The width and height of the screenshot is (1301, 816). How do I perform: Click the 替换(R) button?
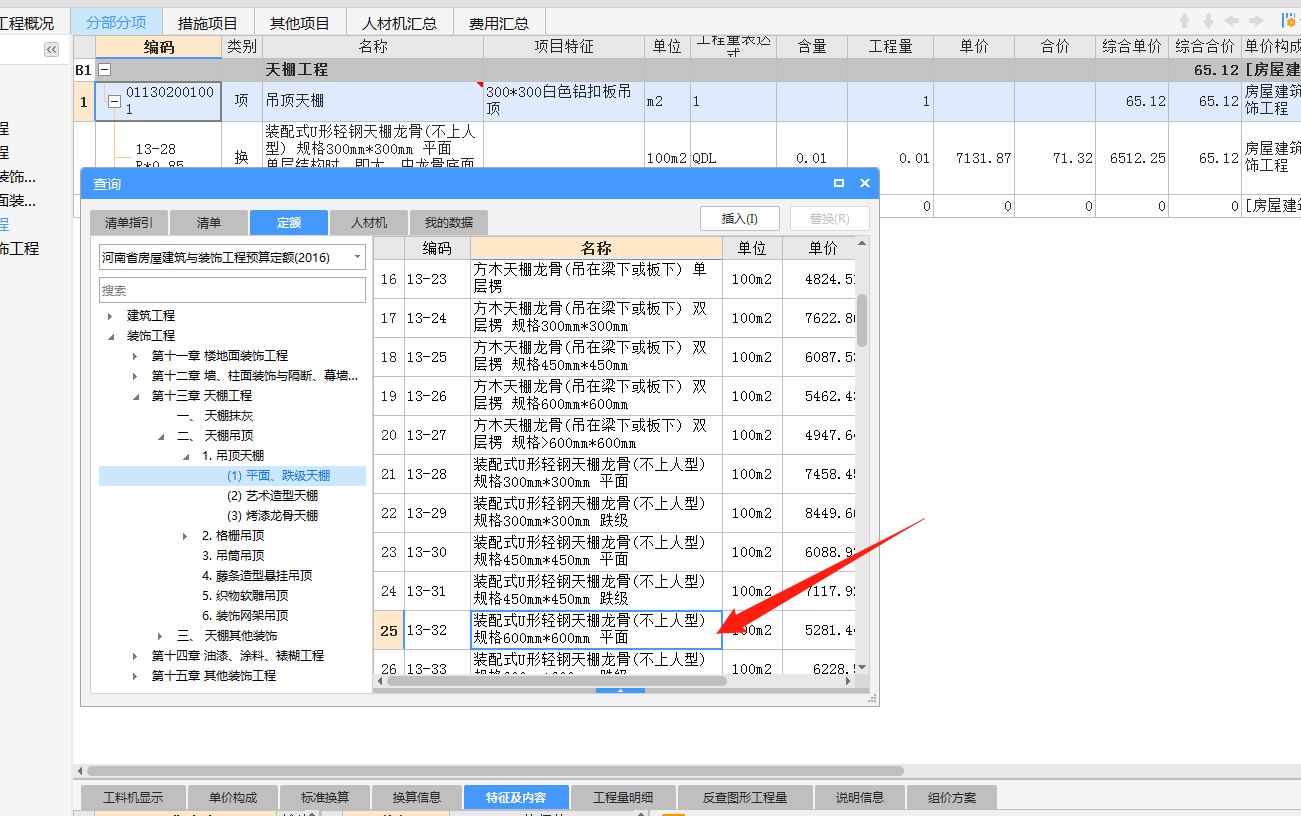coord(829,219)
